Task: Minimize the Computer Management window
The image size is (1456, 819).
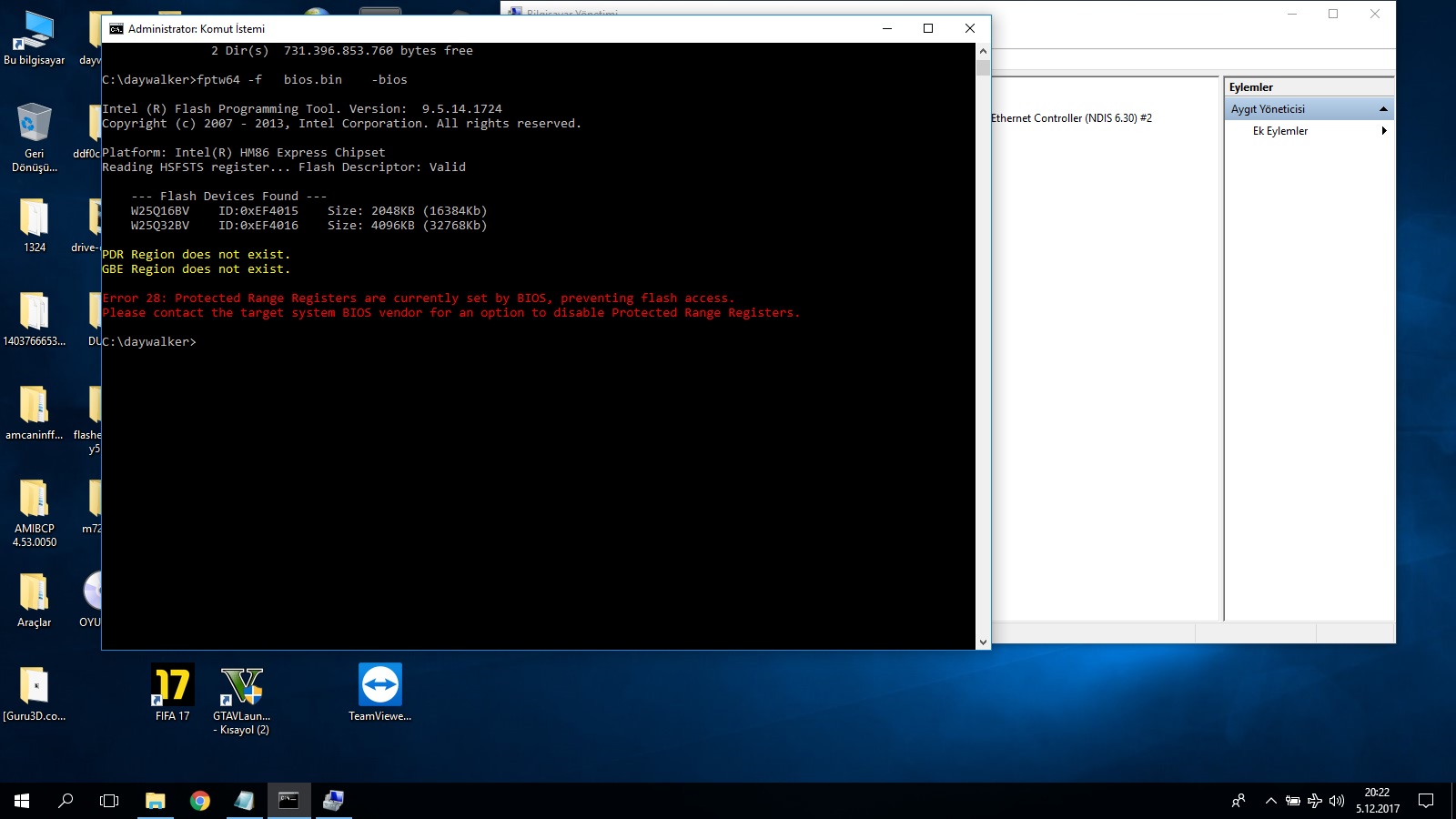Action: (1292, 14)
